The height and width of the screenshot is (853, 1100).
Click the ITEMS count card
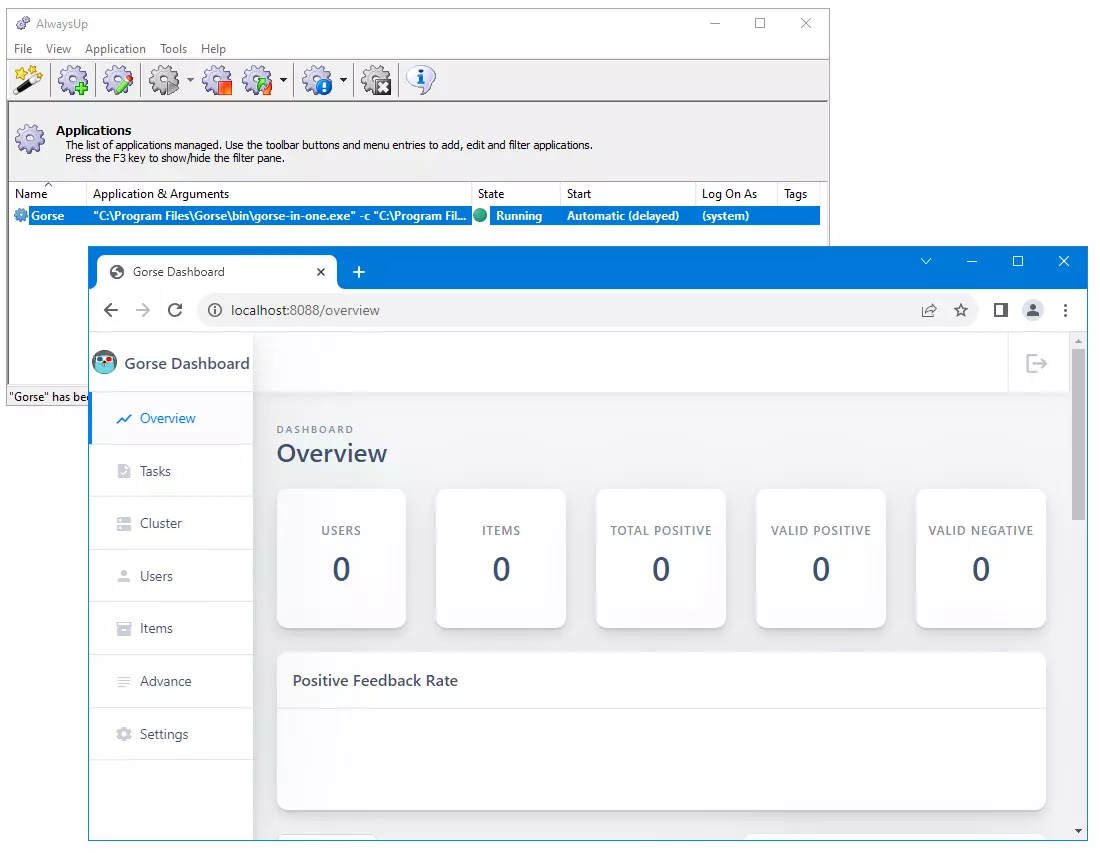click(501, 558)
